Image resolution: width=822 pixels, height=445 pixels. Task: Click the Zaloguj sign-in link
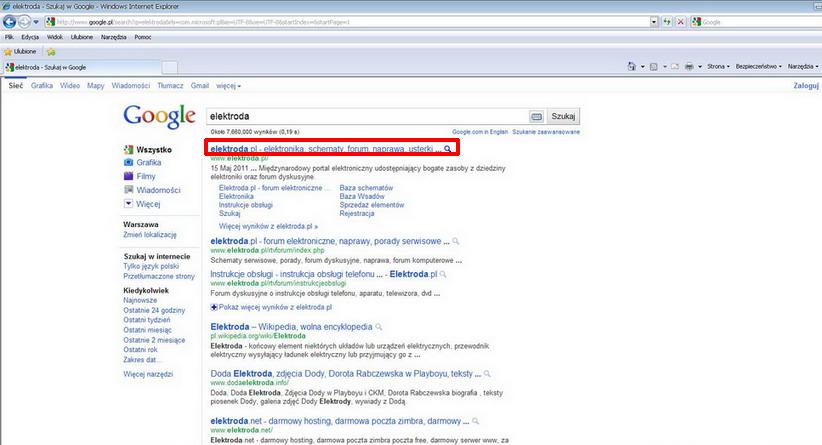click(x=806, y=85)
